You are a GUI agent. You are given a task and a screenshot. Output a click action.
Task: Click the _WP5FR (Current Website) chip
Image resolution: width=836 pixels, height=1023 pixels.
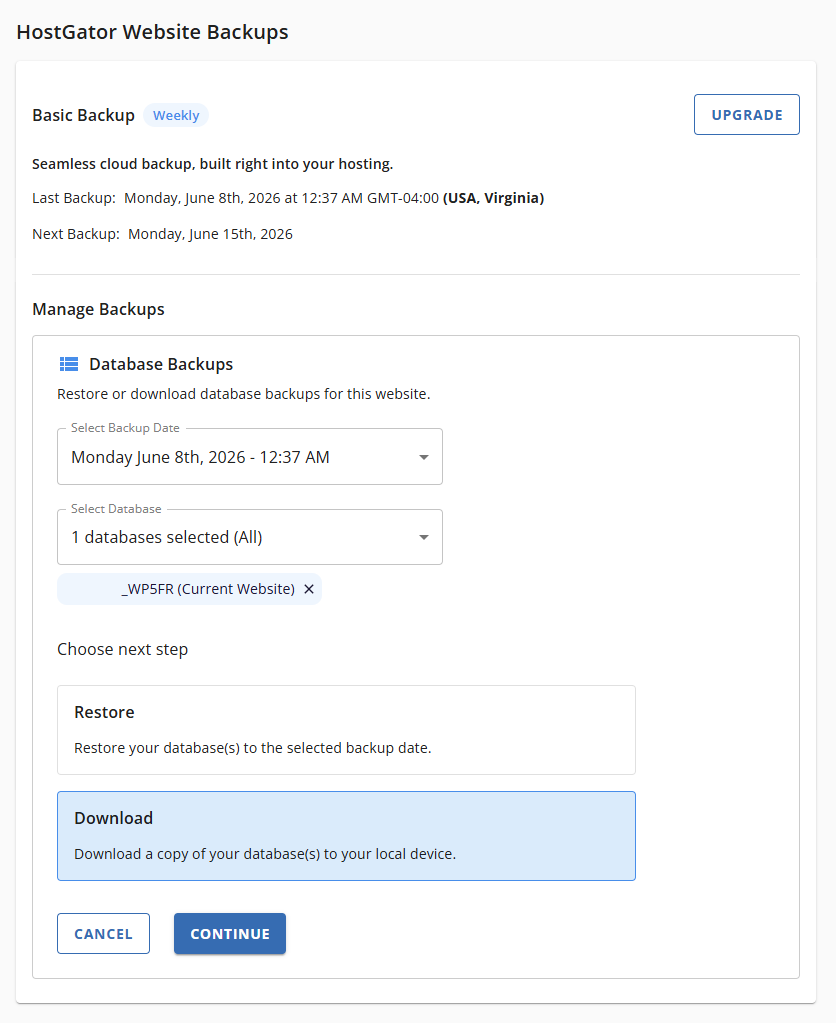189,589
